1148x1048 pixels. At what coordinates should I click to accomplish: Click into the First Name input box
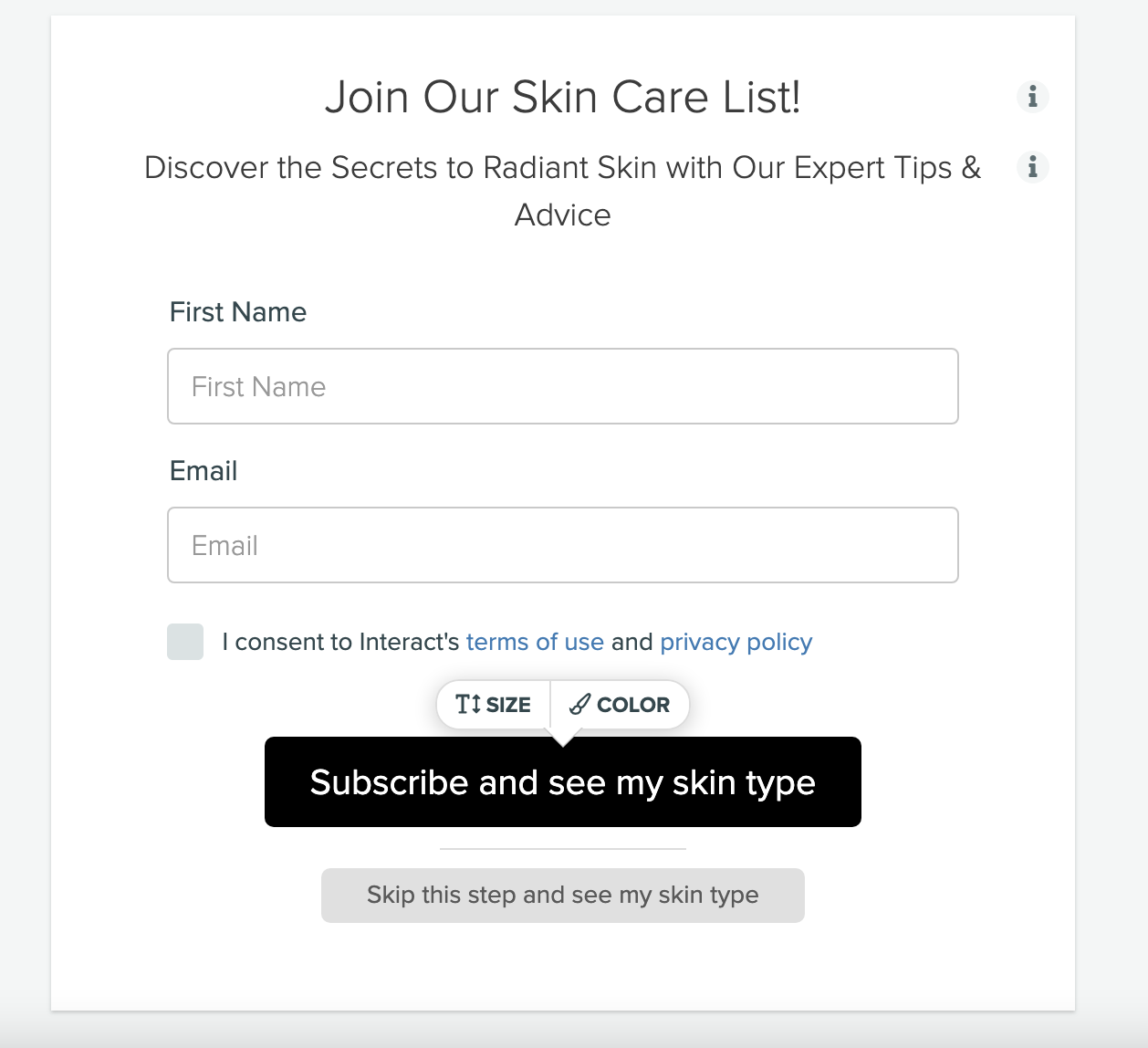562,386
